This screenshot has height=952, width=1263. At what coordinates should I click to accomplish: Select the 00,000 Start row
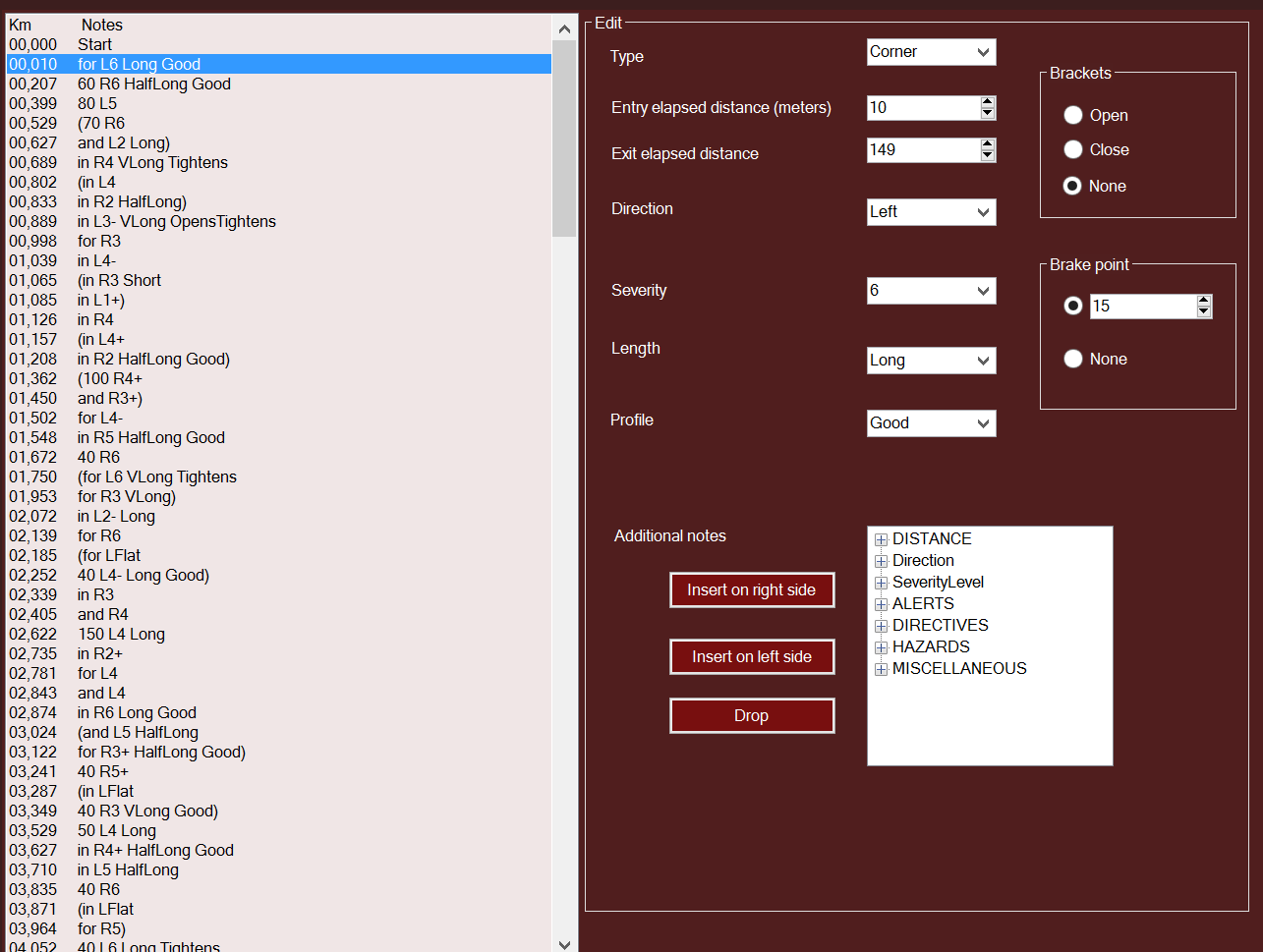(x=279, y=44)
